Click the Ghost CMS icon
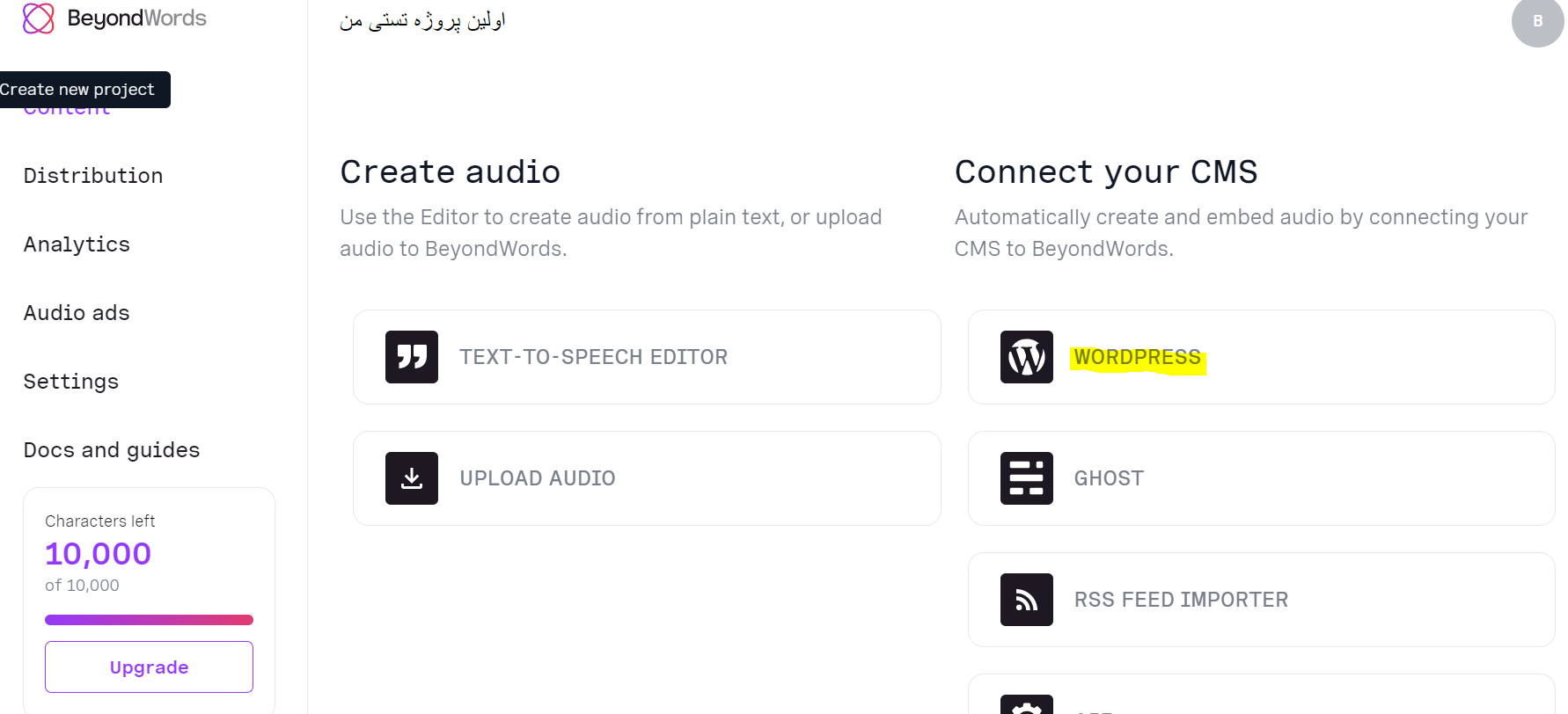This screenshot has width=1568, height=714. pos(1027,478)
